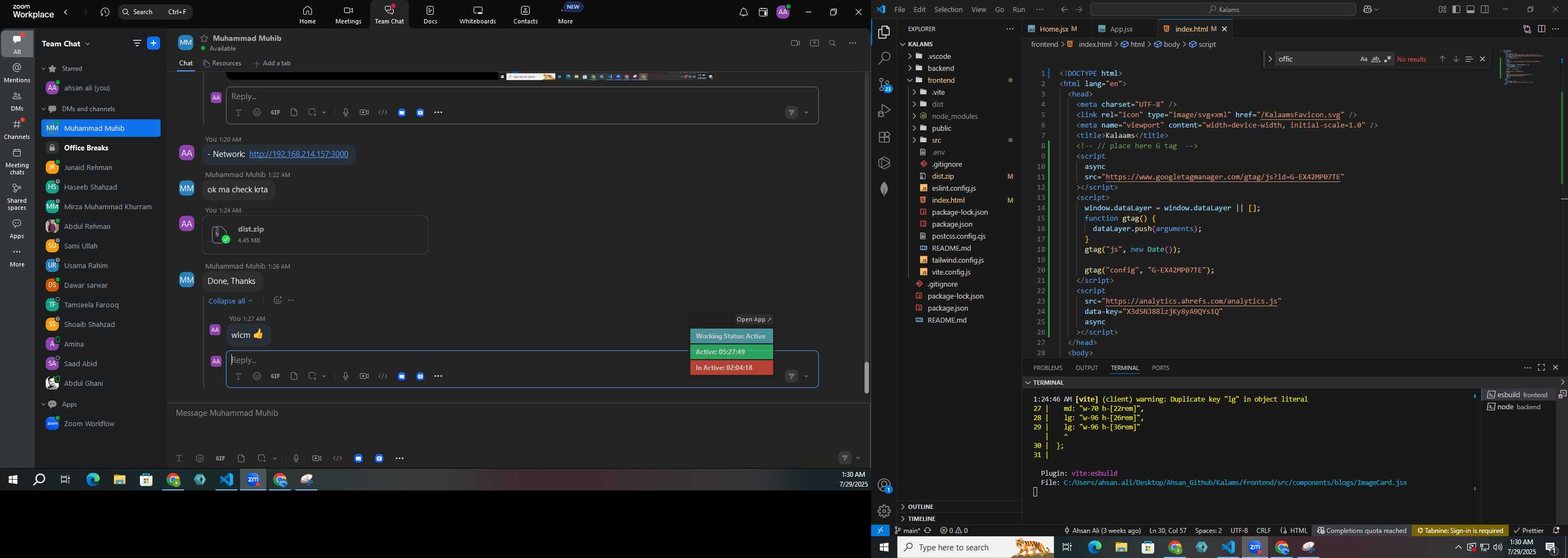The width and height of the screenshot is (1568, 558).
Task: Open Source Control in VS Code activity bar
Action: 884,84
